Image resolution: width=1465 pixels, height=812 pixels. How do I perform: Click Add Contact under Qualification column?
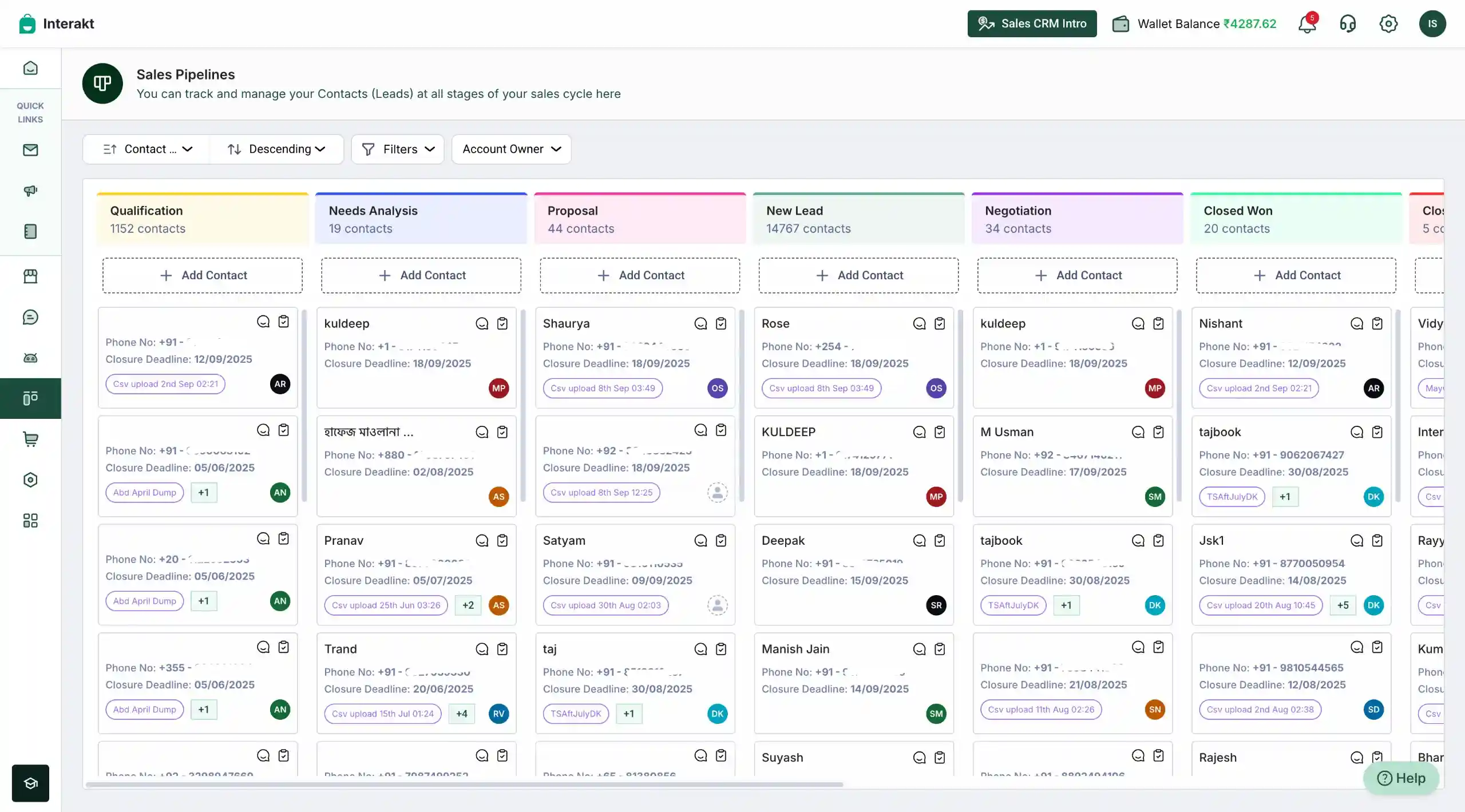[203, 275]
